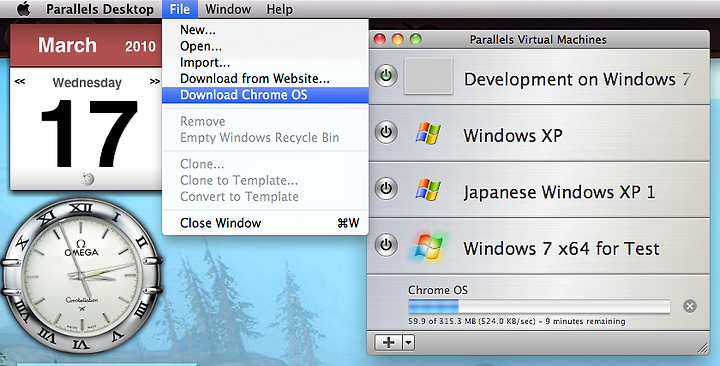
Task: Zoom the Parallels Virtual Machines window
Action: (416, 39)
